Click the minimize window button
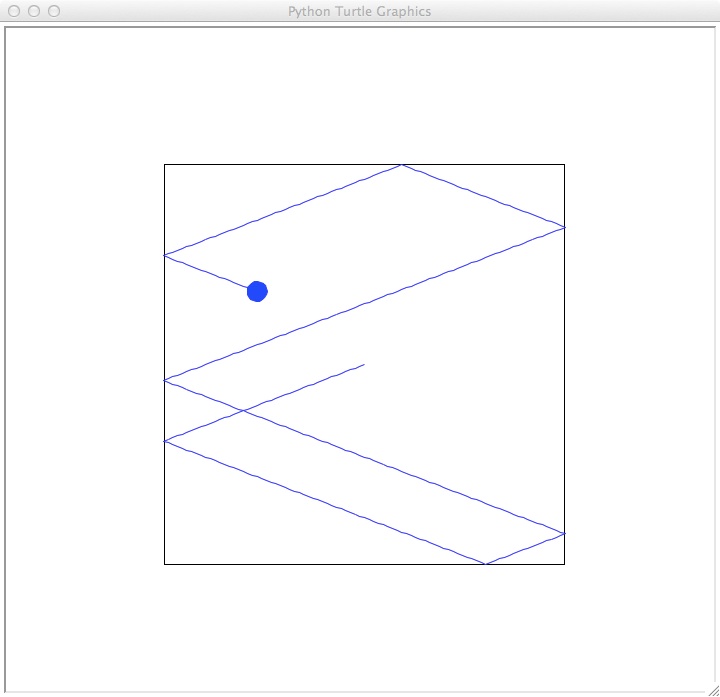This screenshot has height=697, width=720. [34, 11]
